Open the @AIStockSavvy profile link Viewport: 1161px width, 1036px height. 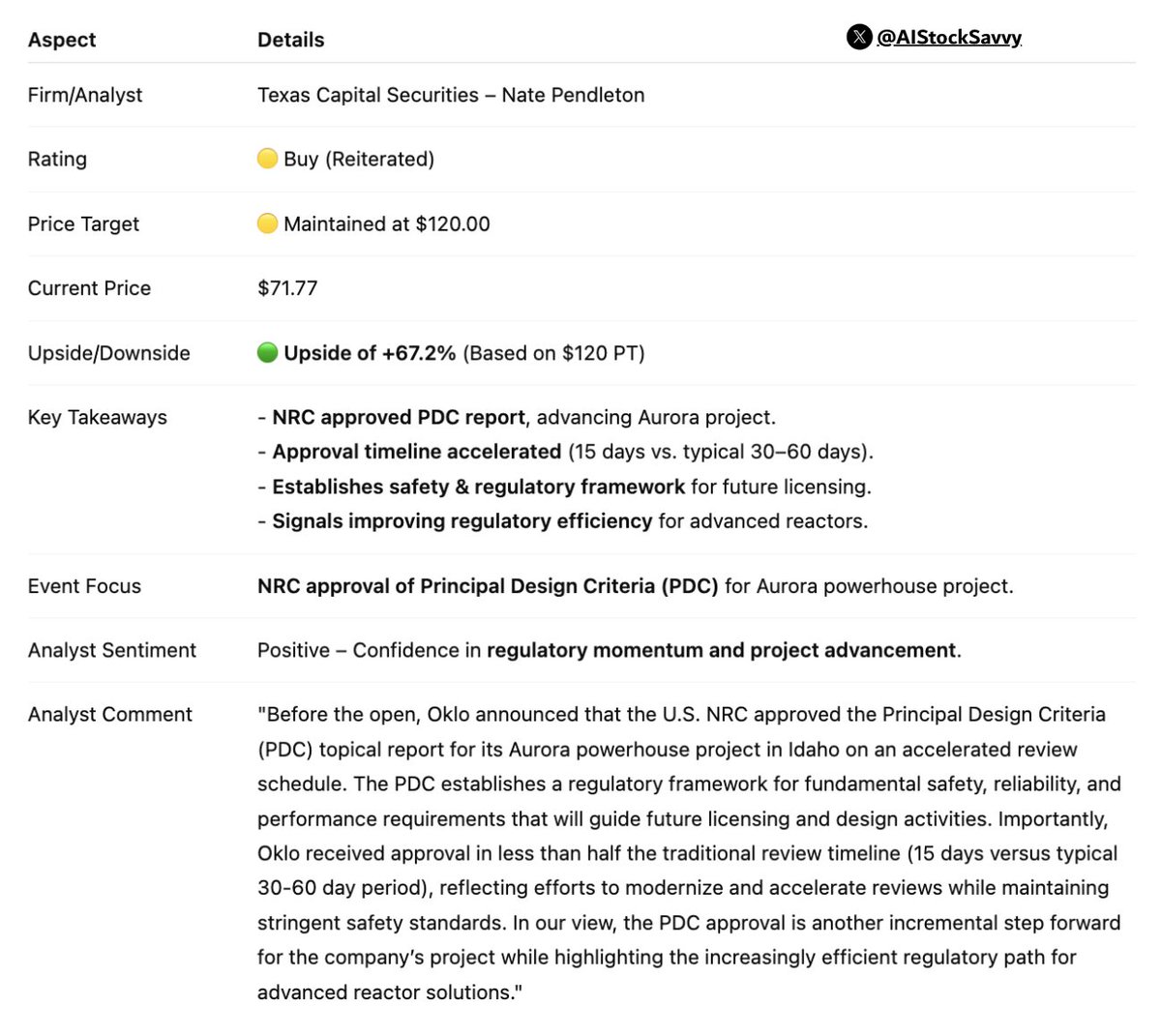[949, 37]
